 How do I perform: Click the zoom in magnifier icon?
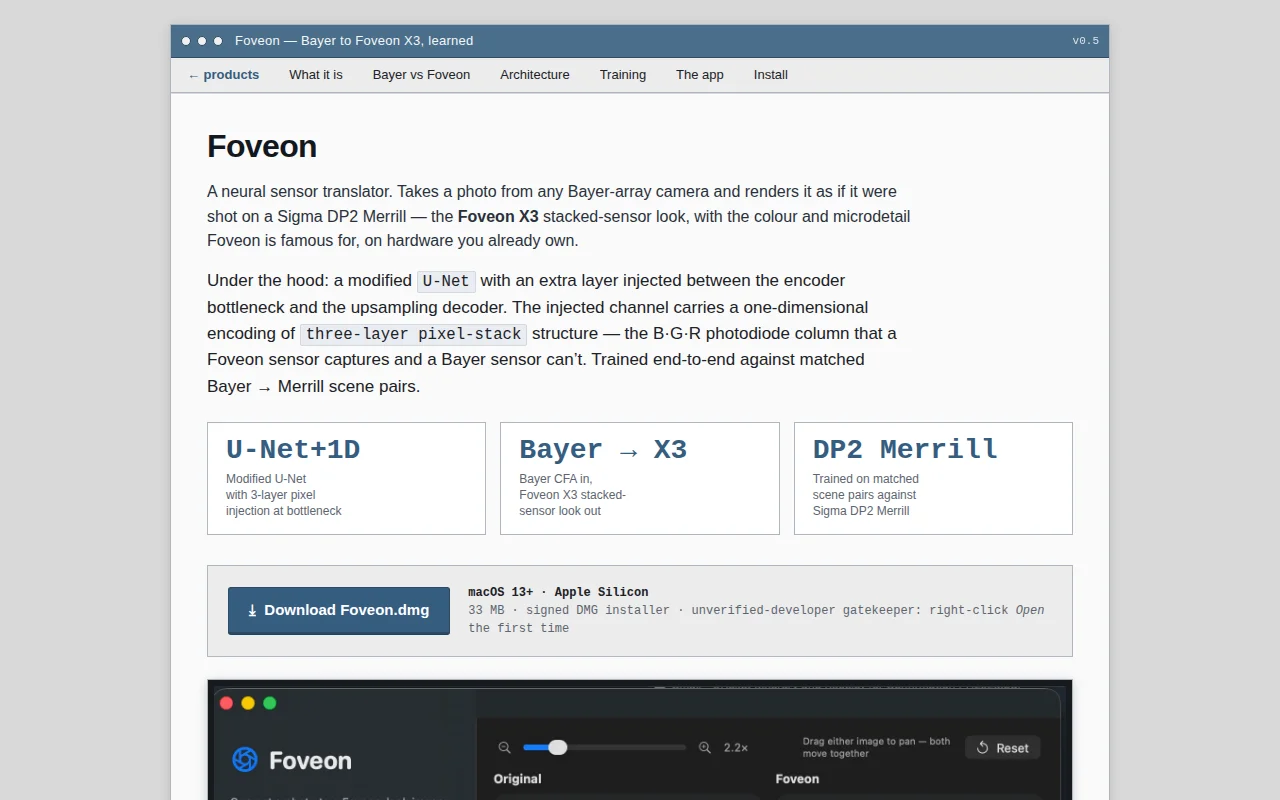coord(705,747)
